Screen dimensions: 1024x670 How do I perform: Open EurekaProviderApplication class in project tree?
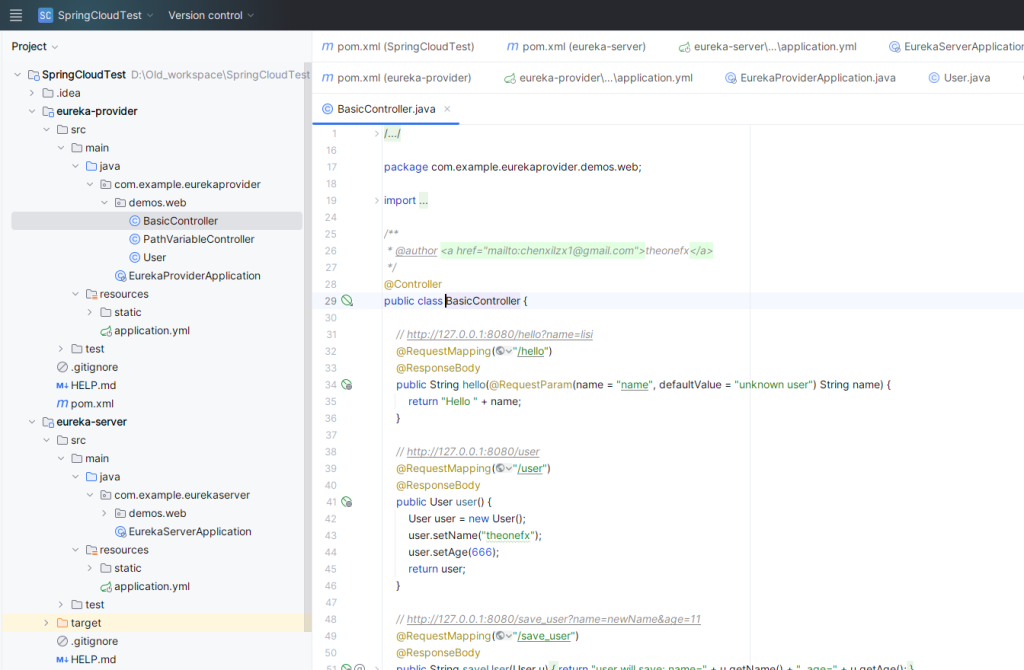(x=195, y=276)
